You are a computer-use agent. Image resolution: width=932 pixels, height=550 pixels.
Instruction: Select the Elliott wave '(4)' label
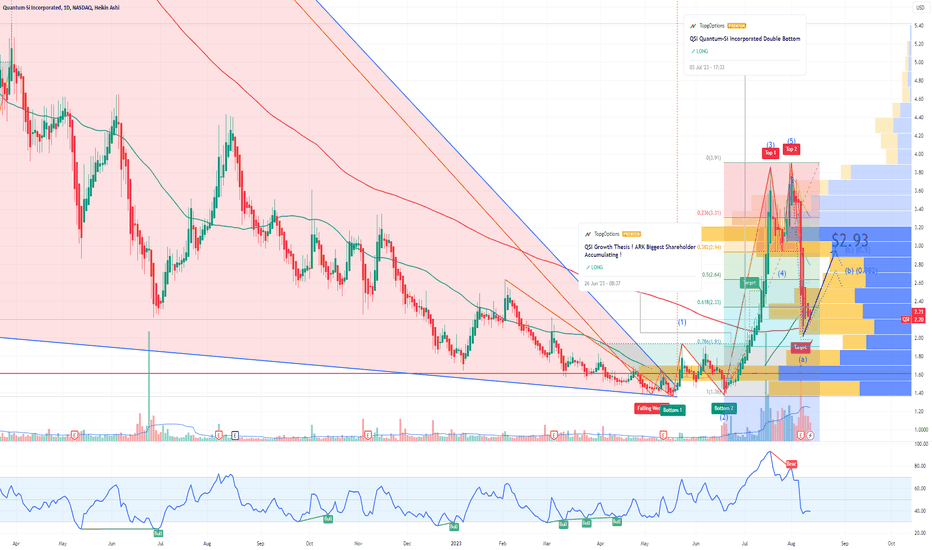click(x=782, y=274)
